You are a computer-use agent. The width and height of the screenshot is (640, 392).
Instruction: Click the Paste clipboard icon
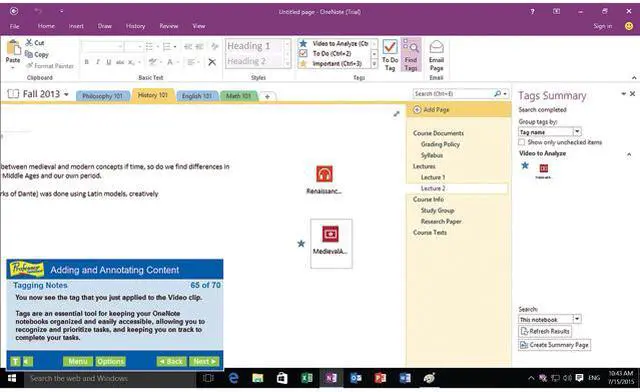(x=13, y=47)
